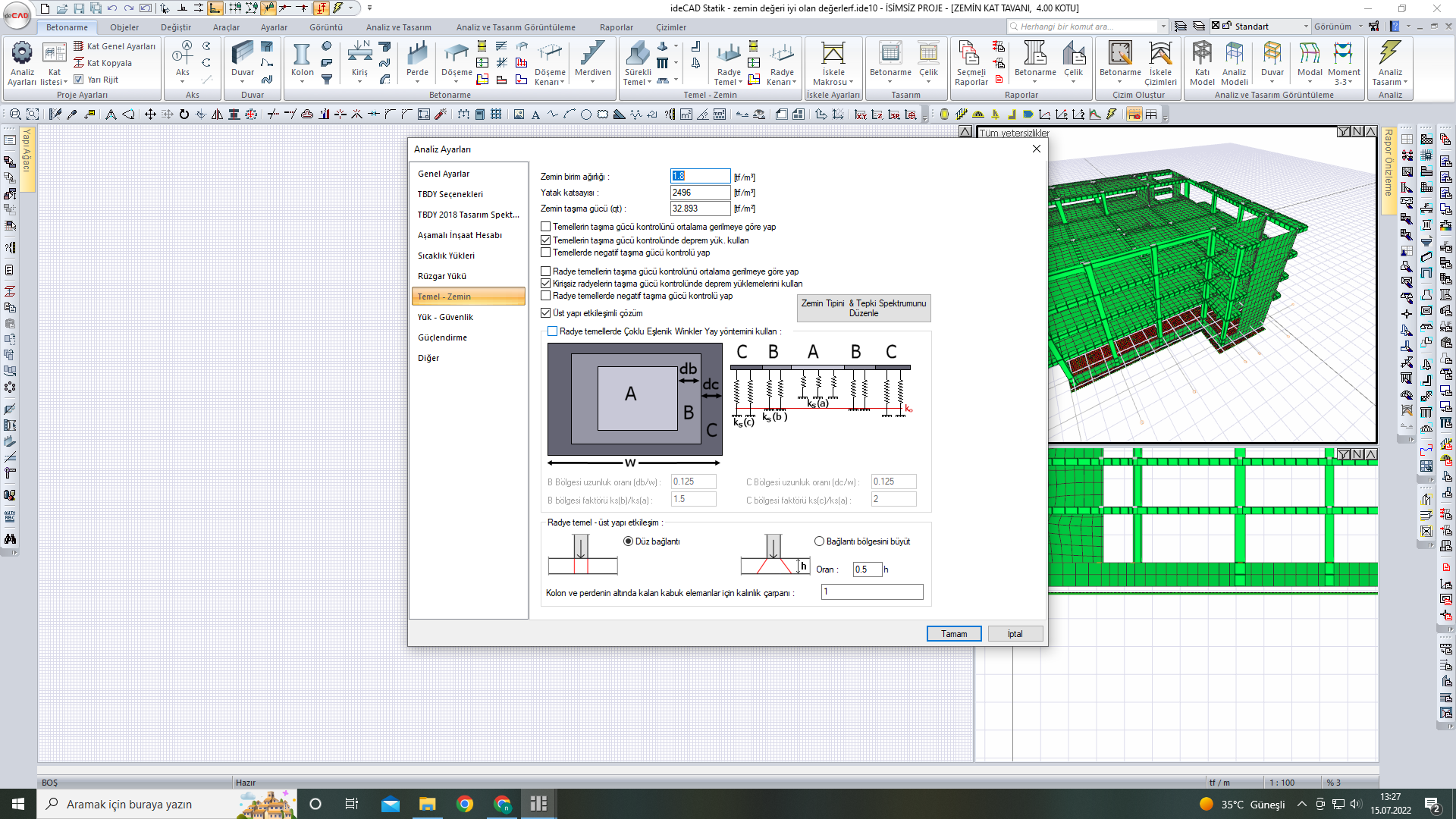Switch to the Raporlar ribbon tab
Viewport: 1456px width, 819px height.
pos(616,27)
